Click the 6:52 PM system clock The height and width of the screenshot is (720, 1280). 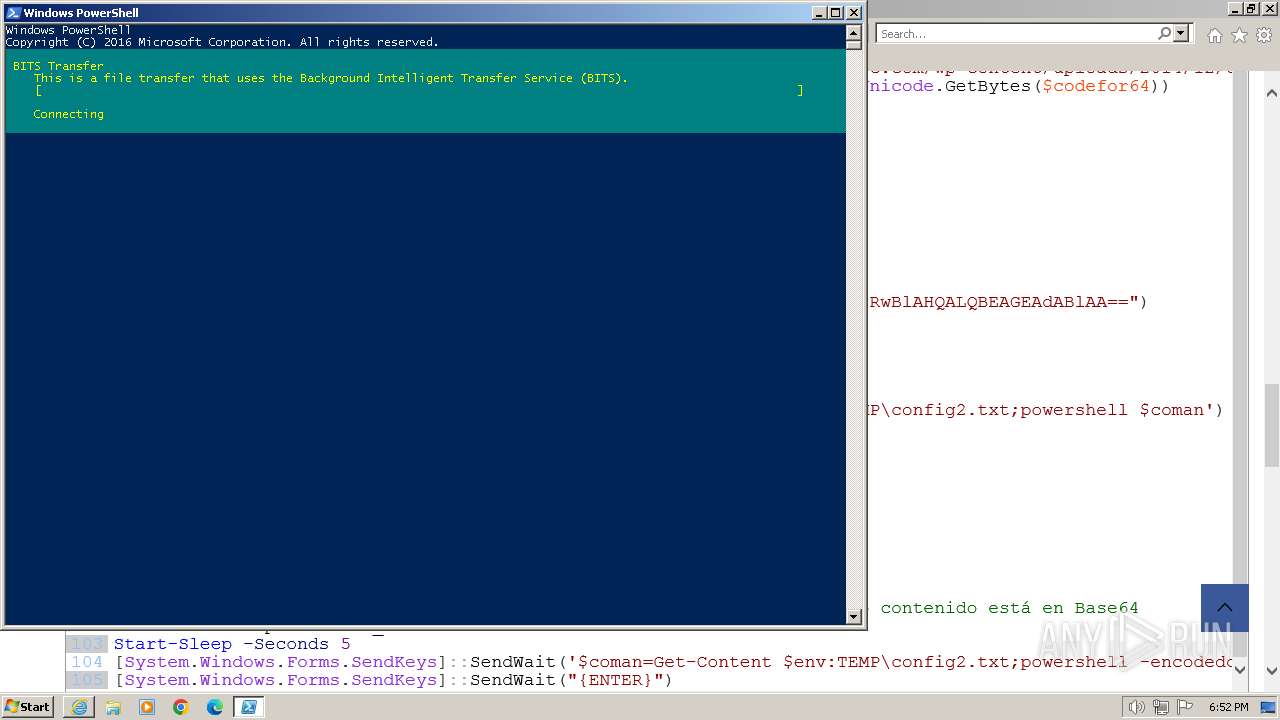tap(1228, 707)
